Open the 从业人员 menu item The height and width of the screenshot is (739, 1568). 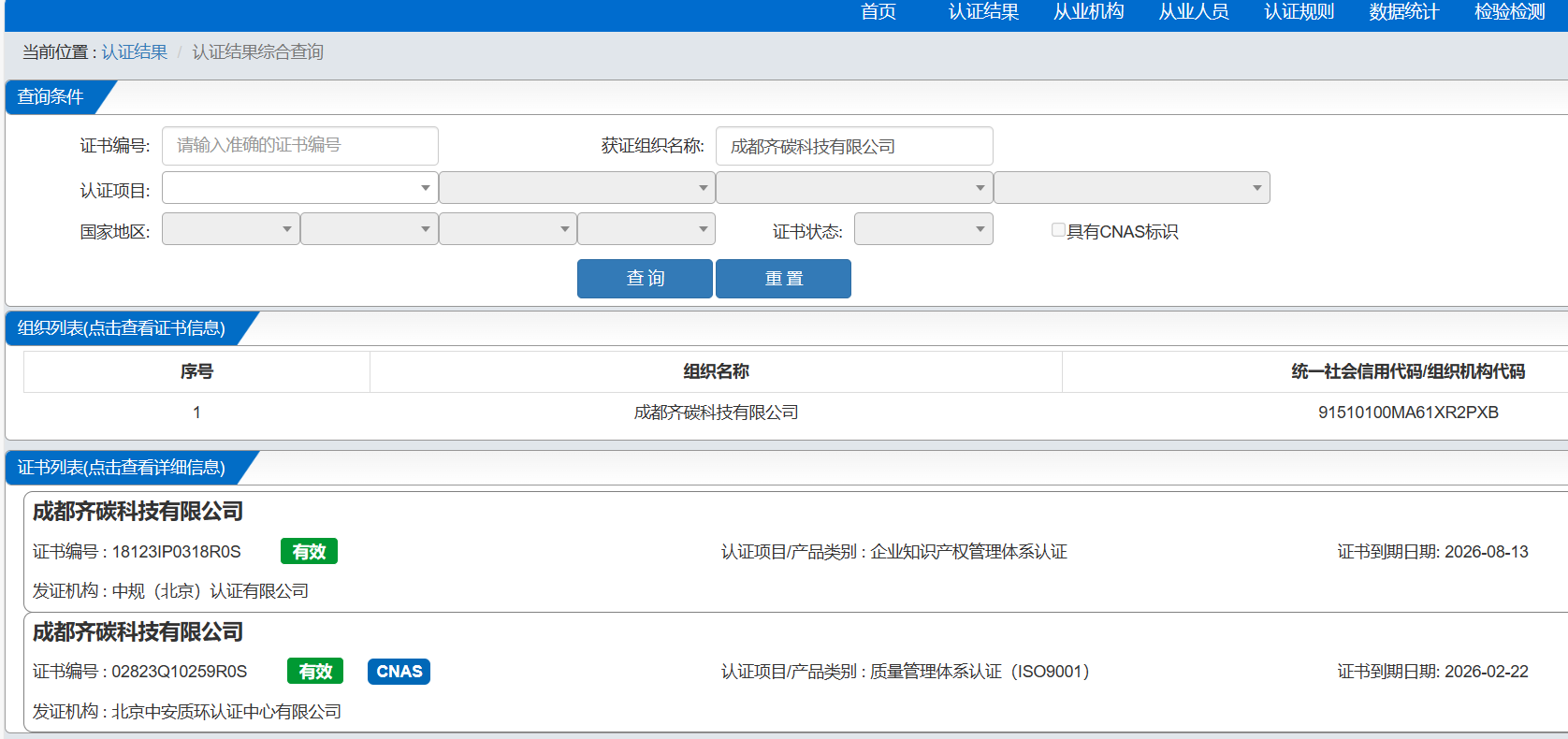point(1194,12)
